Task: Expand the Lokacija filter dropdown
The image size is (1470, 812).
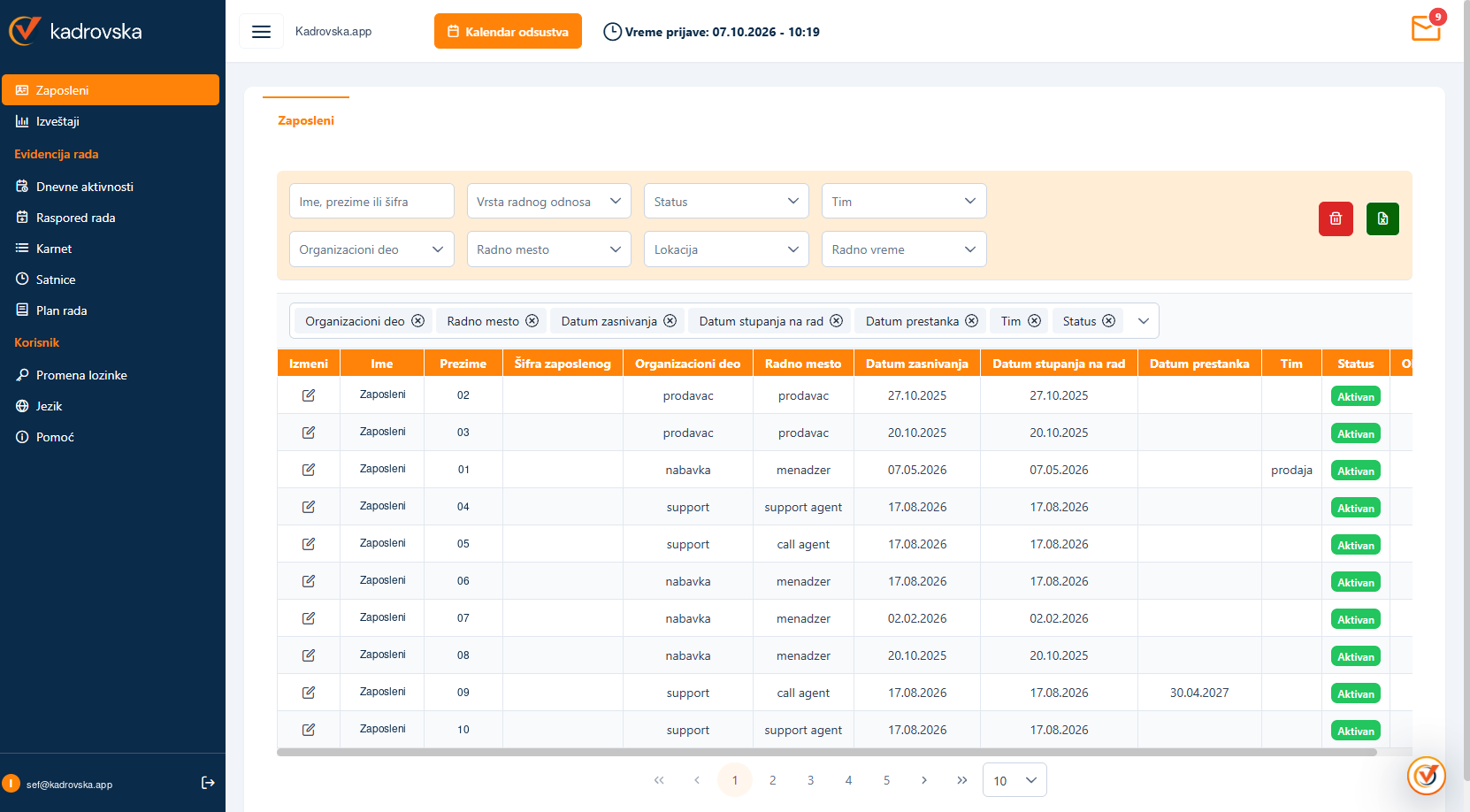Action: point(726,249)
